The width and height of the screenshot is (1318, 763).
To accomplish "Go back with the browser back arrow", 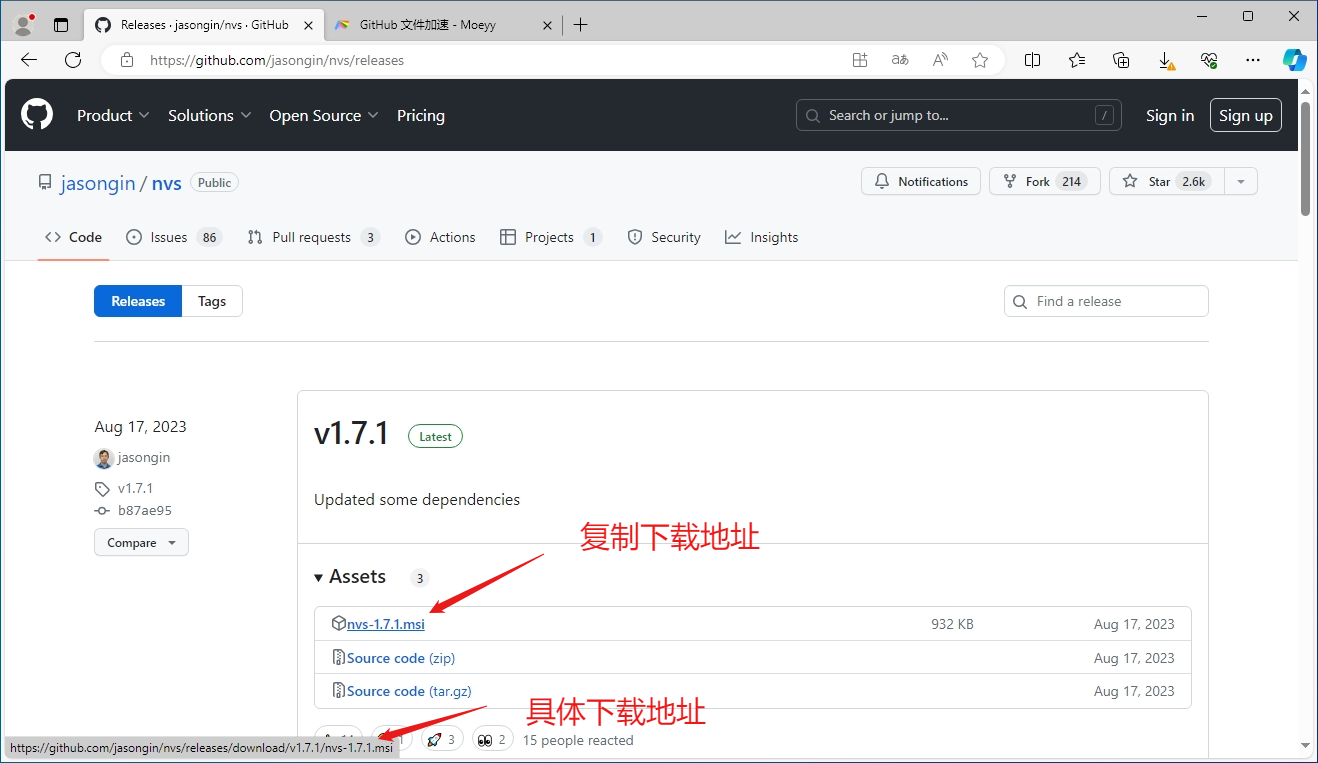I will pos(29,60).
